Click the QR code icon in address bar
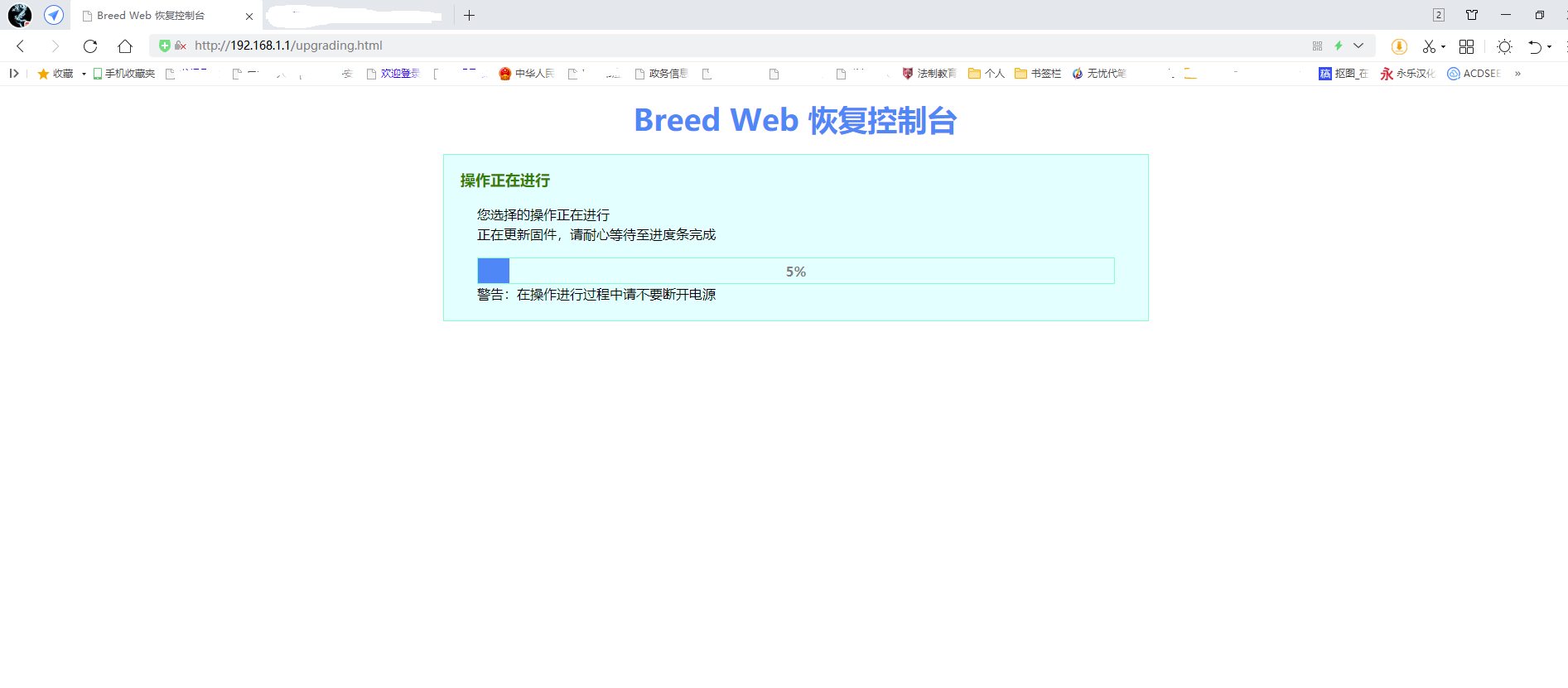The height and width of the screenshot is (688, 1568). pyautogui.click(x=1317, y=46)
